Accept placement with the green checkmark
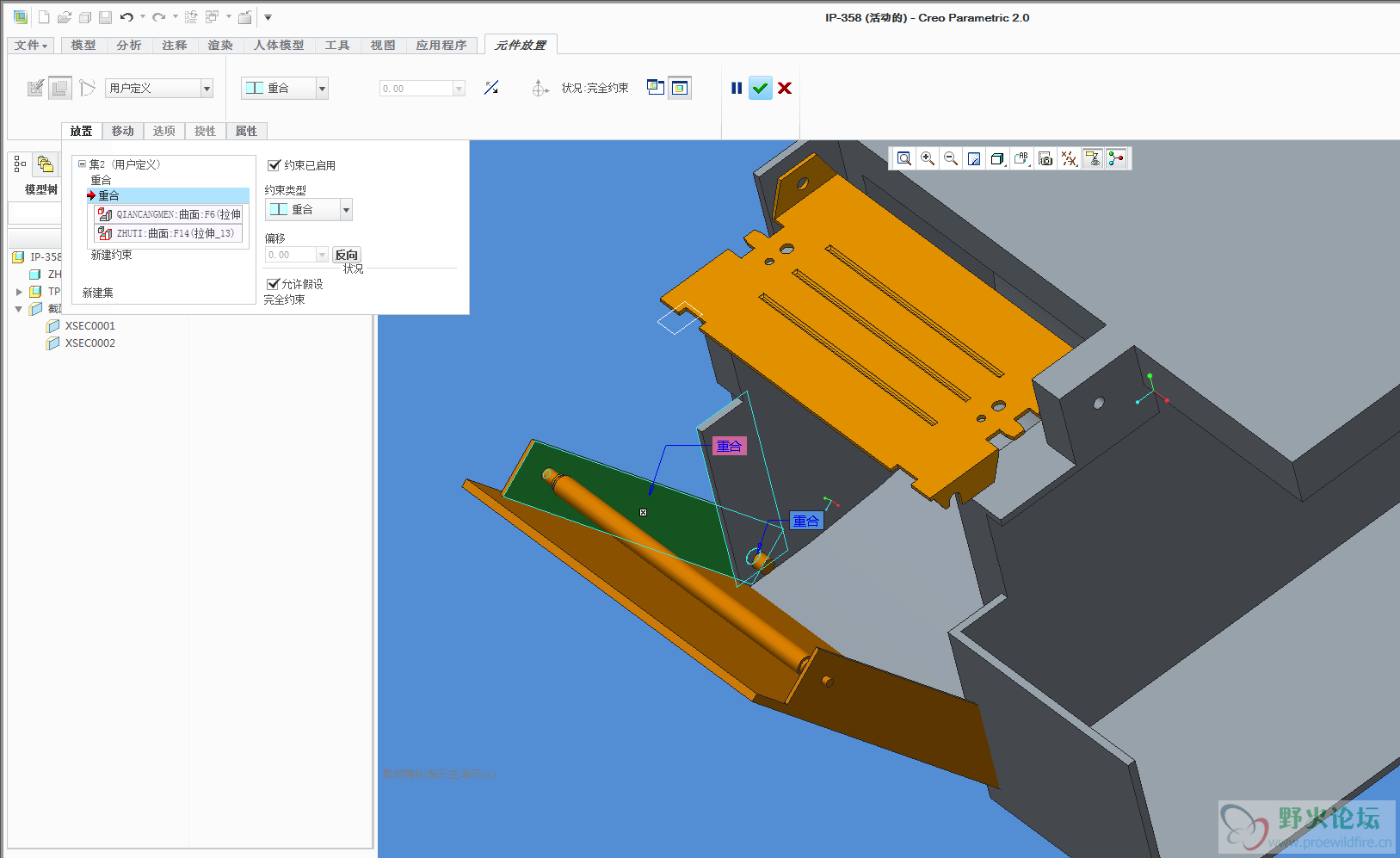1400x858 pixels. [760, 88]
